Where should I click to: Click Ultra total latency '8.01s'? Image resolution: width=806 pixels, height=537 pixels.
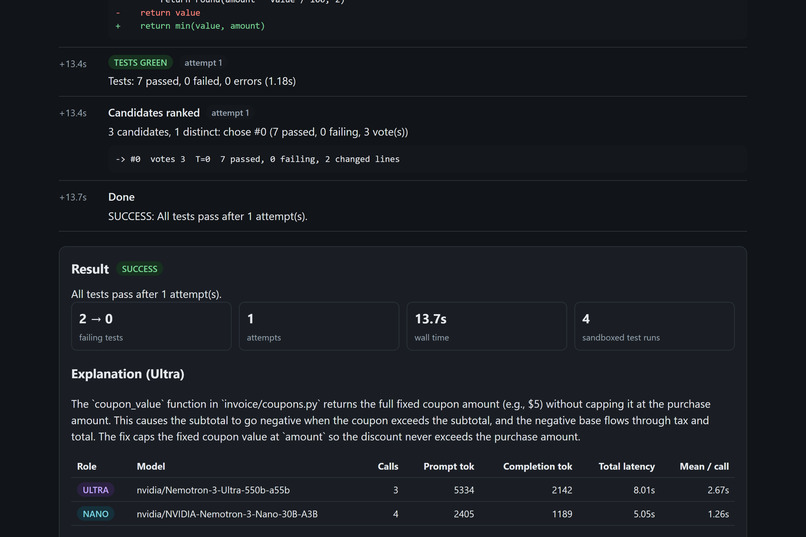644,490
